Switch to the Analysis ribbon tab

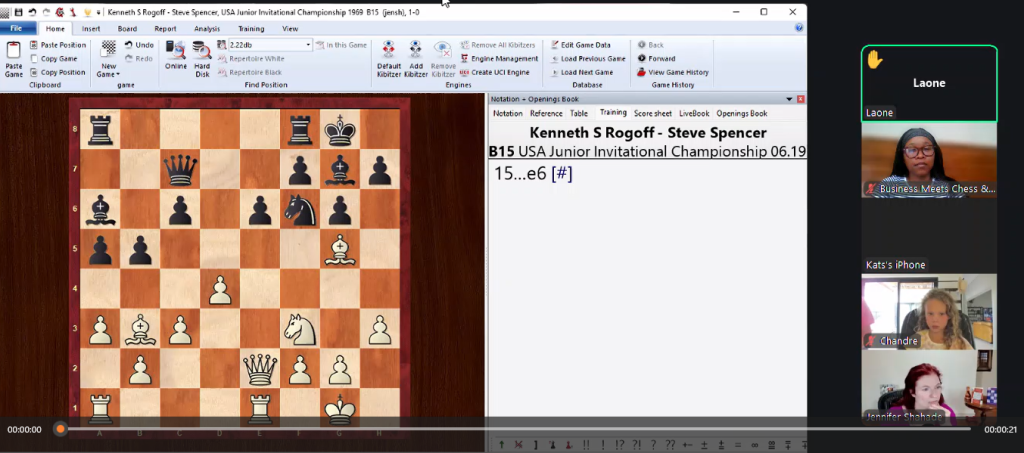207,29
